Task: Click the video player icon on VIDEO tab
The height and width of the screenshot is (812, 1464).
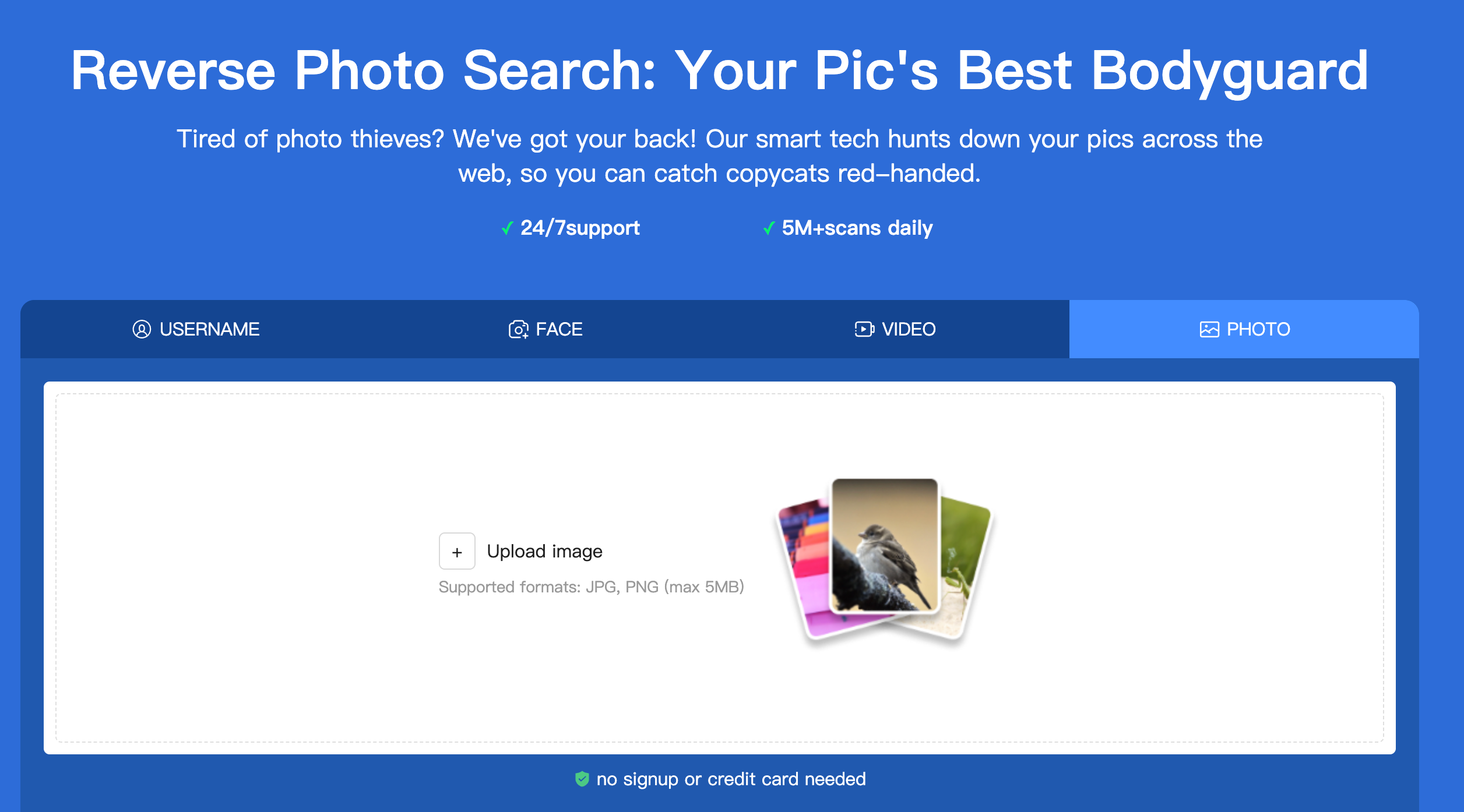Action: tap(864, 329)
